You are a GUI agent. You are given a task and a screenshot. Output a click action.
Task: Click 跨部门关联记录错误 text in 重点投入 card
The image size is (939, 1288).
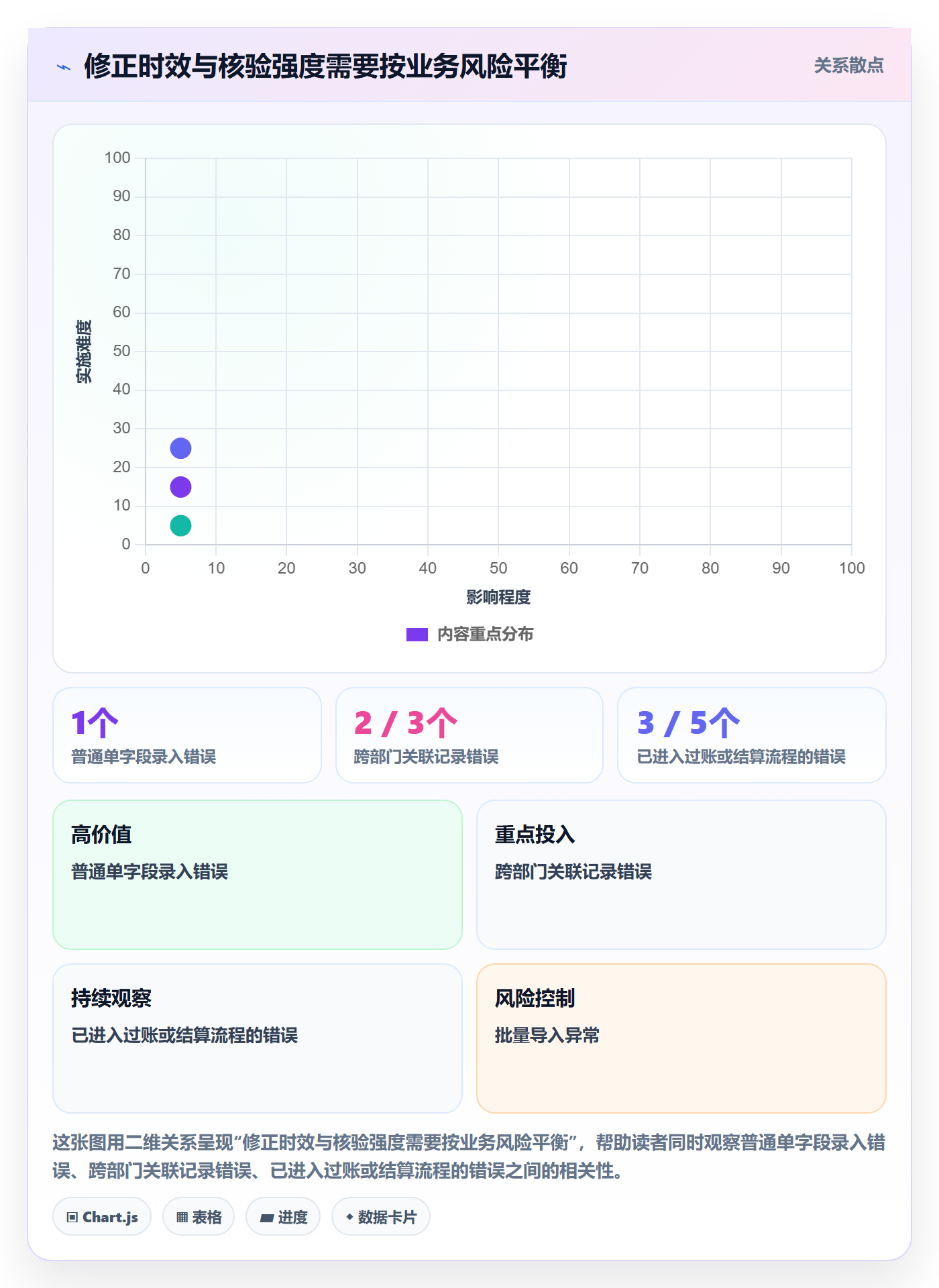573,871
